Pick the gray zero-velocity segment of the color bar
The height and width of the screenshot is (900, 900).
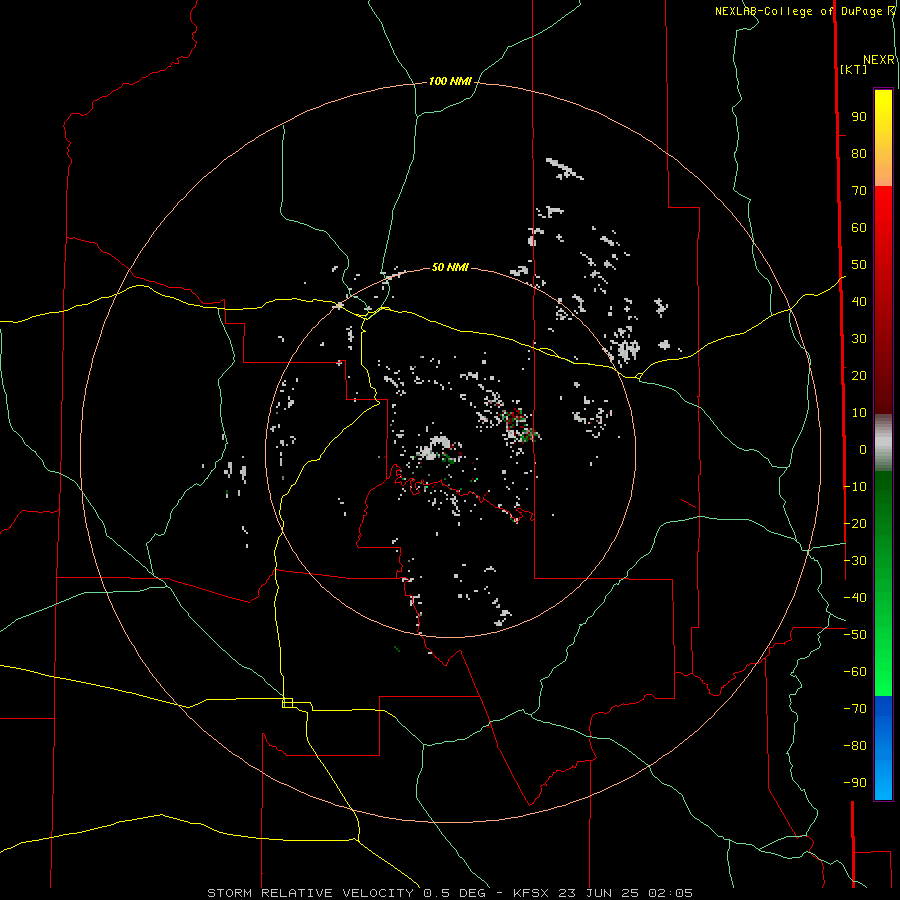[x=883, y=443]
